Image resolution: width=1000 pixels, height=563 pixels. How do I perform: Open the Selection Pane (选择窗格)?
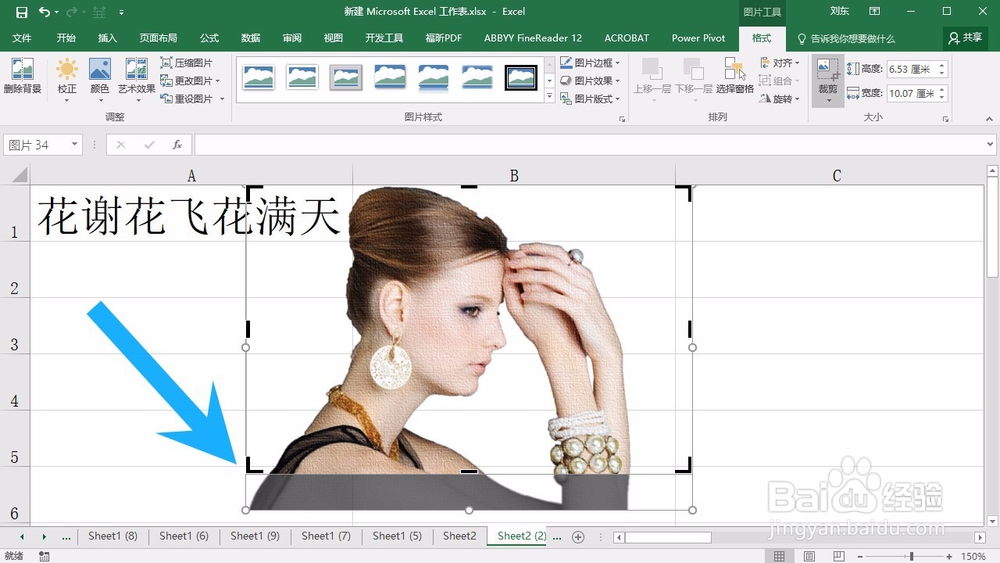pos(735,75)
